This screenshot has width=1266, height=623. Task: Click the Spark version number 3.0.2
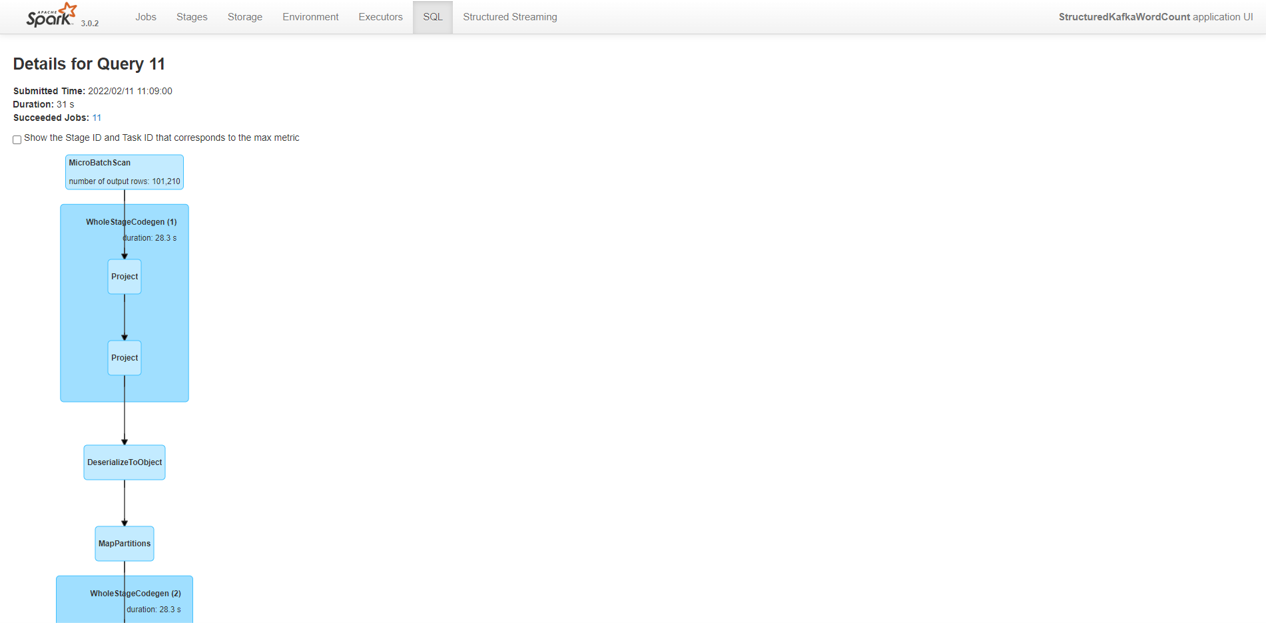coord(90,23)
